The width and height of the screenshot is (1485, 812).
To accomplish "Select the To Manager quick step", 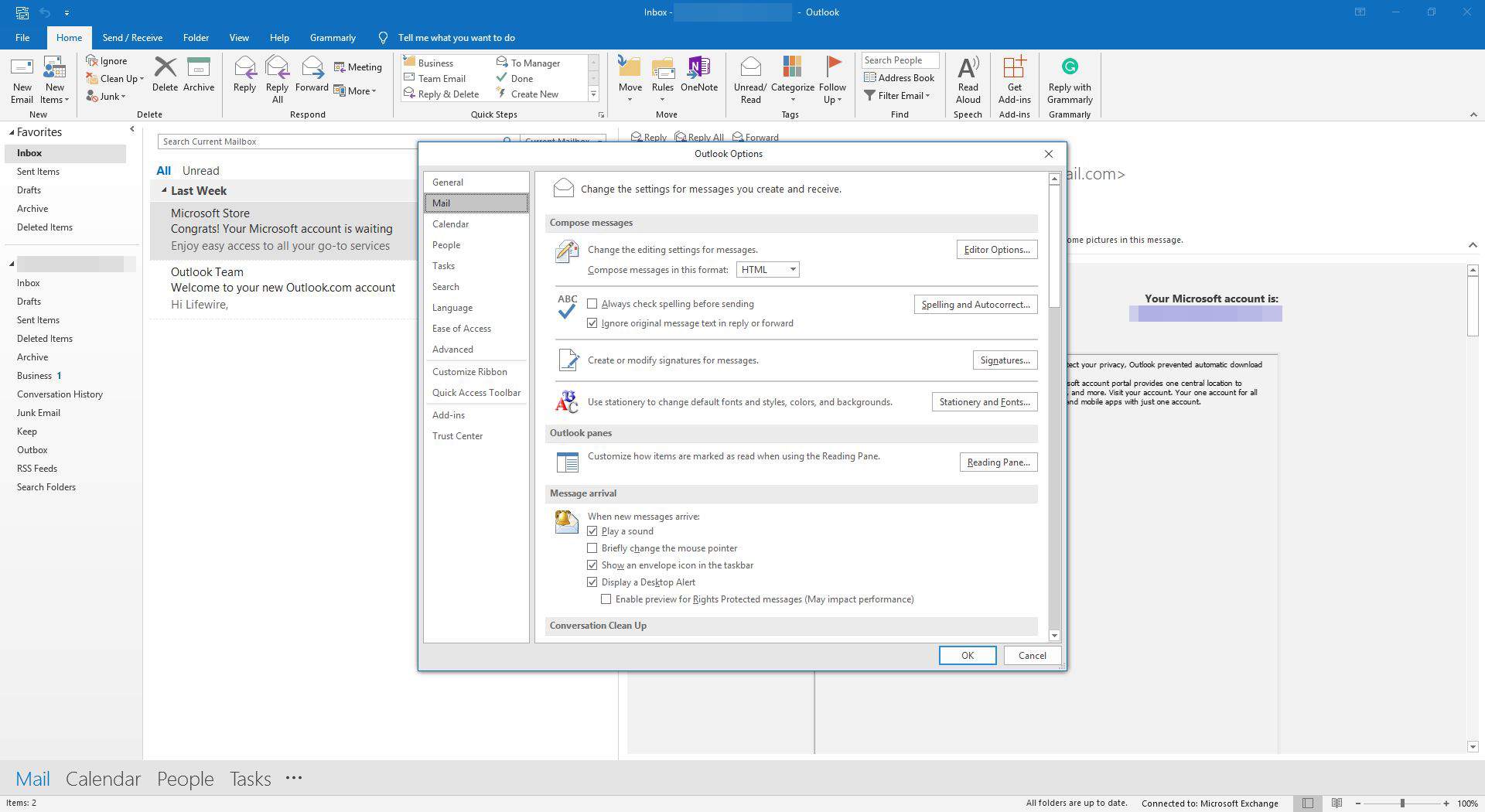I will (x=527, y=63).
